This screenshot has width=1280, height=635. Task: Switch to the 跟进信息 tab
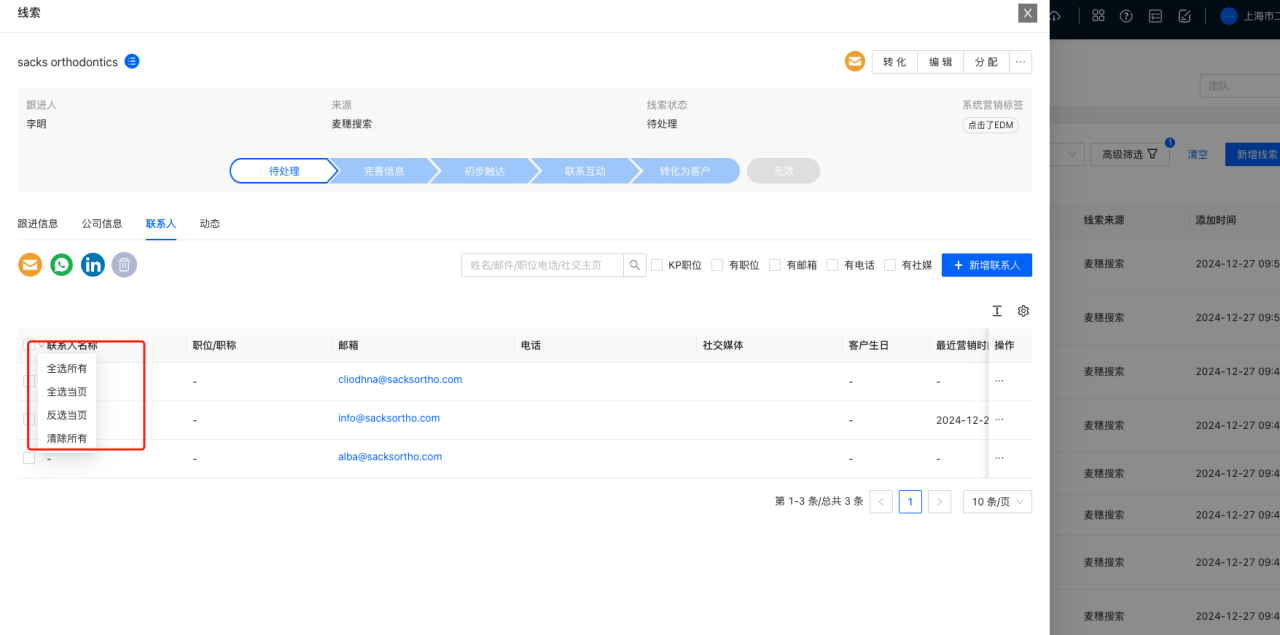[x=38, y=224]
